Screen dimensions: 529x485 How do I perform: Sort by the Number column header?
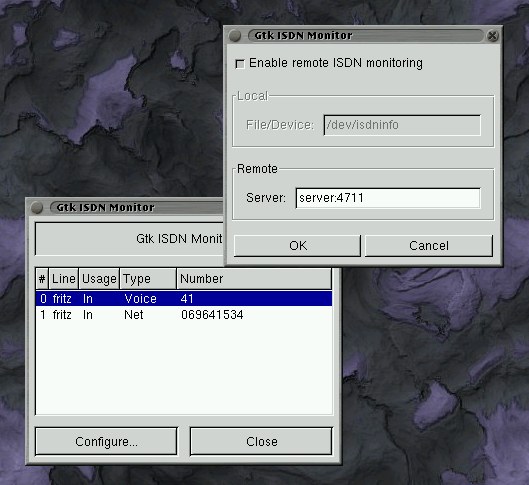click(254, 279)
